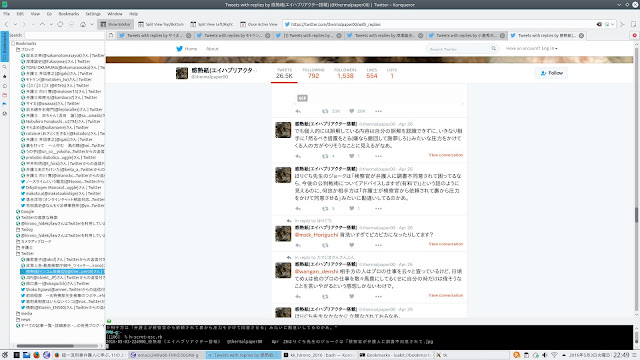This screenshot has width=640, height=360.
Task: Open the Likes 554 stat
Action: coord(371,73)
